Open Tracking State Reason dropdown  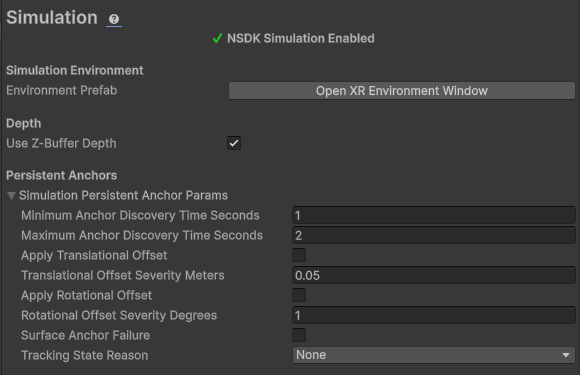tap(434, 355)
